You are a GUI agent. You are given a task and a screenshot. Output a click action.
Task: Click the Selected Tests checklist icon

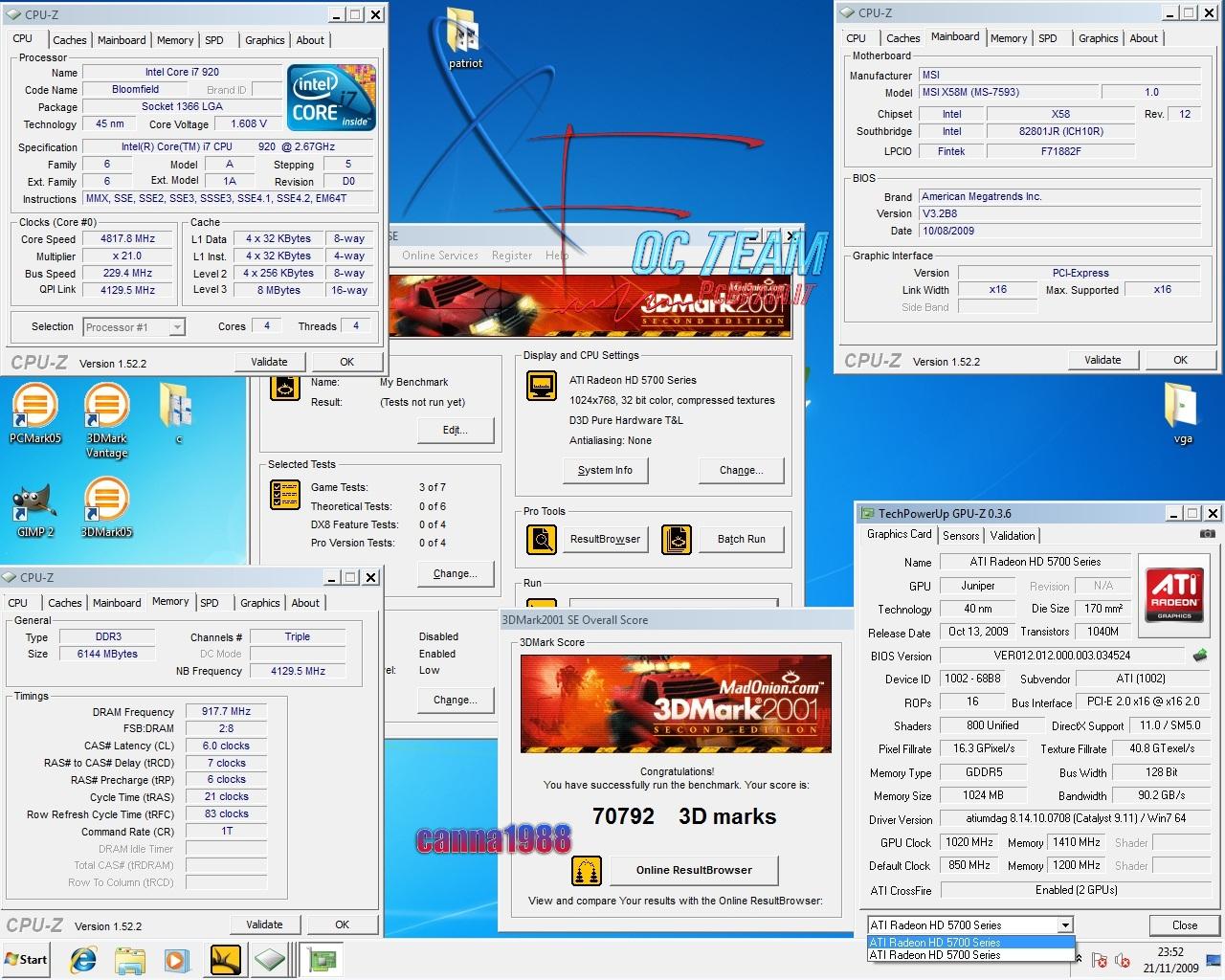(285, 495)
